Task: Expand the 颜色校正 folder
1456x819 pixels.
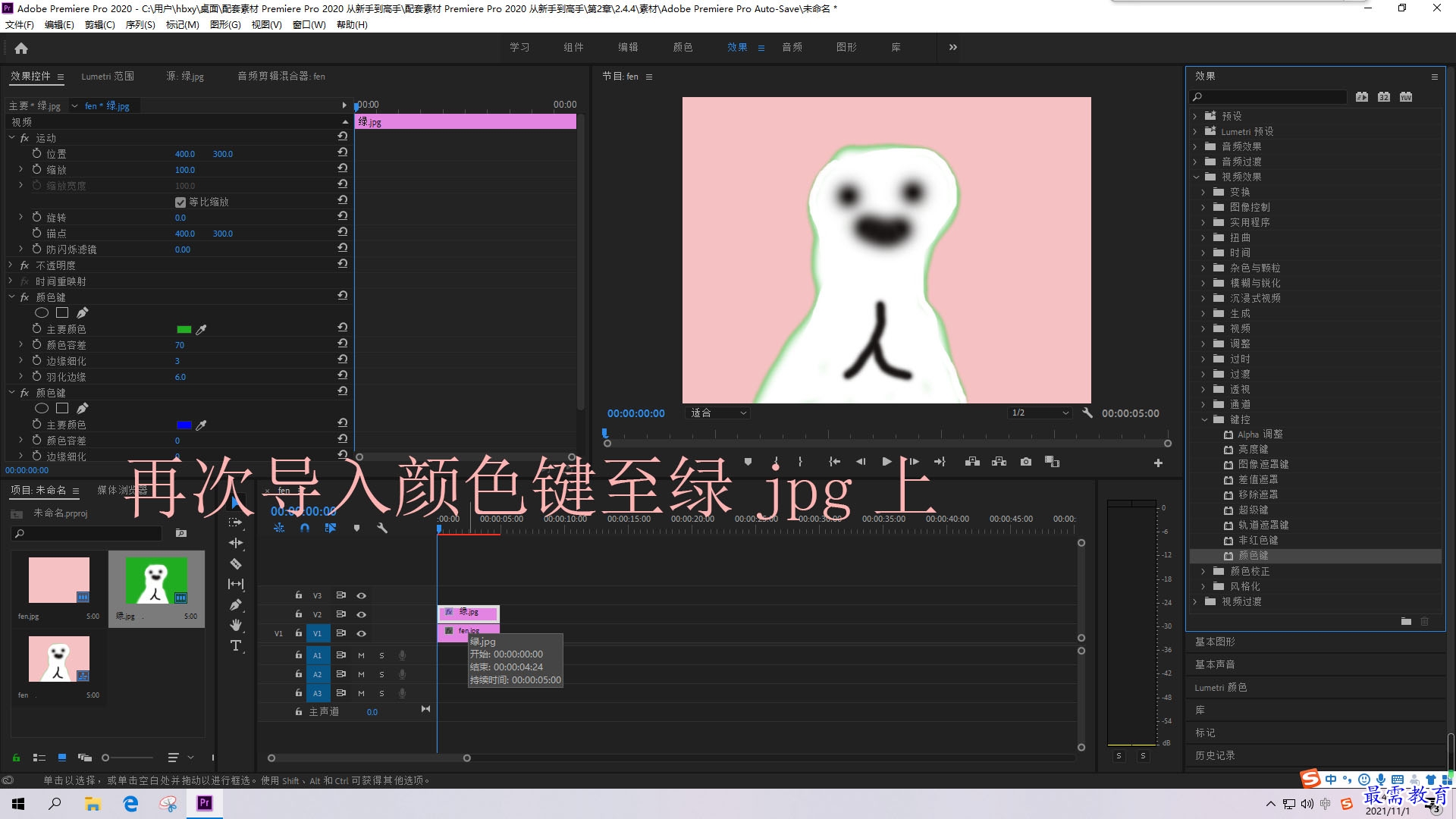Action: [1203, 571]
